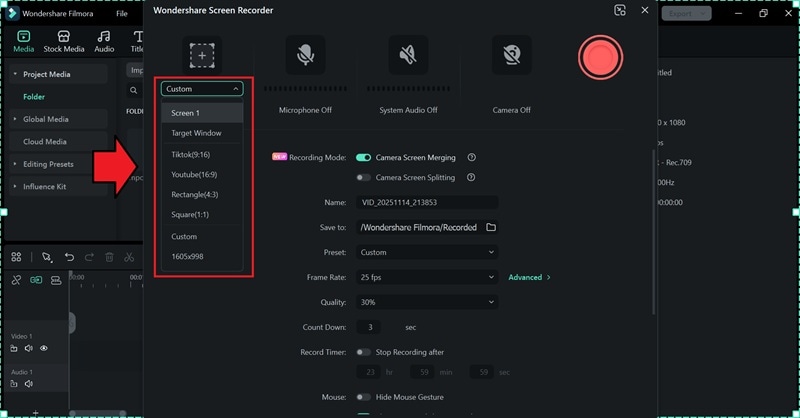Select Rectangle(4:3) recording size
The width and height of the screenshot is (800, 418).
(x=202, y=194)
